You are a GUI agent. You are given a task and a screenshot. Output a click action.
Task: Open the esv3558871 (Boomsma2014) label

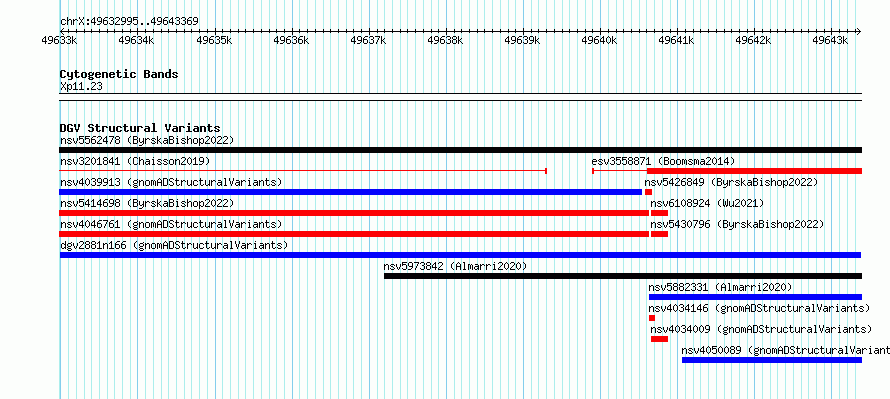pyautogui.click(x=663, y=161)
